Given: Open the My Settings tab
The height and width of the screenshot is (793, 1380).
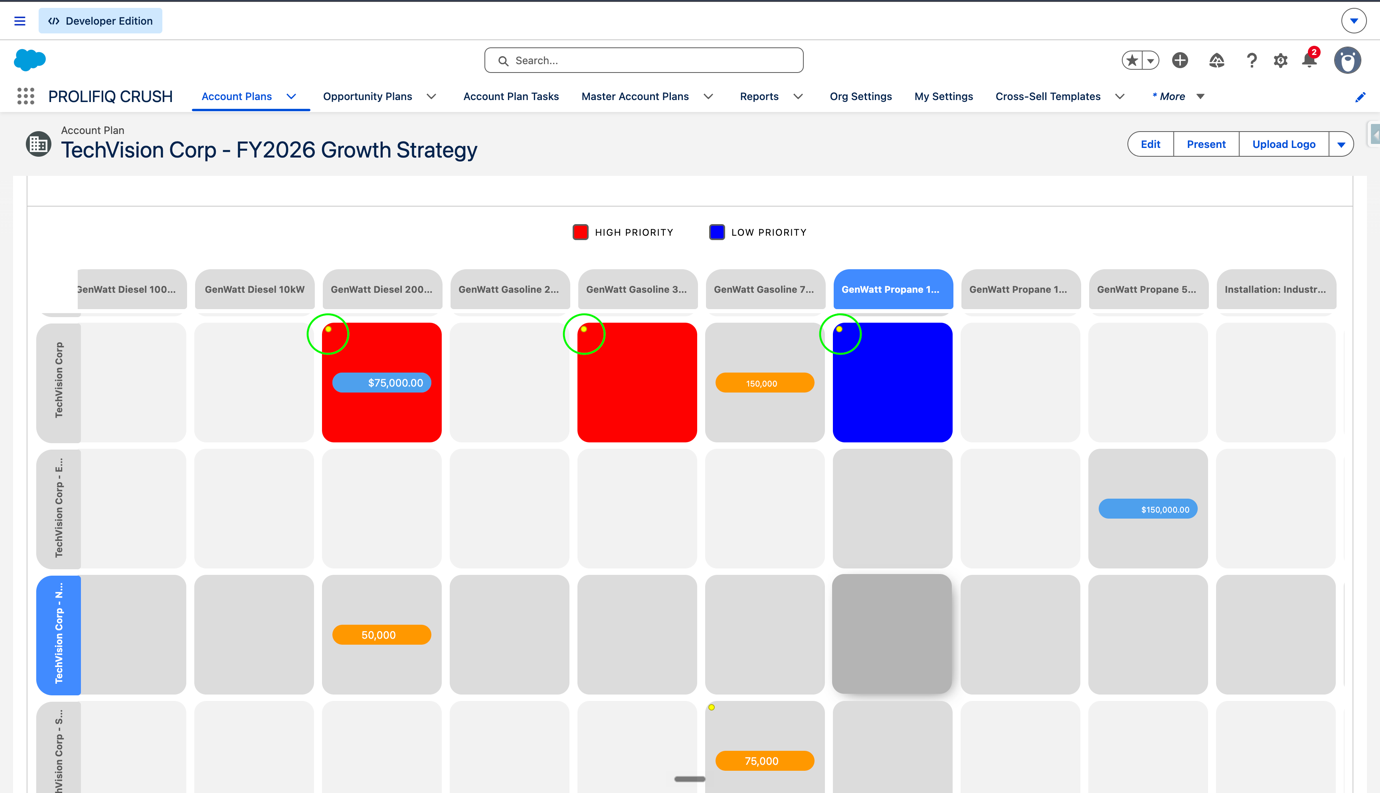Looking at the screenshot, I should tap(943, 97).
